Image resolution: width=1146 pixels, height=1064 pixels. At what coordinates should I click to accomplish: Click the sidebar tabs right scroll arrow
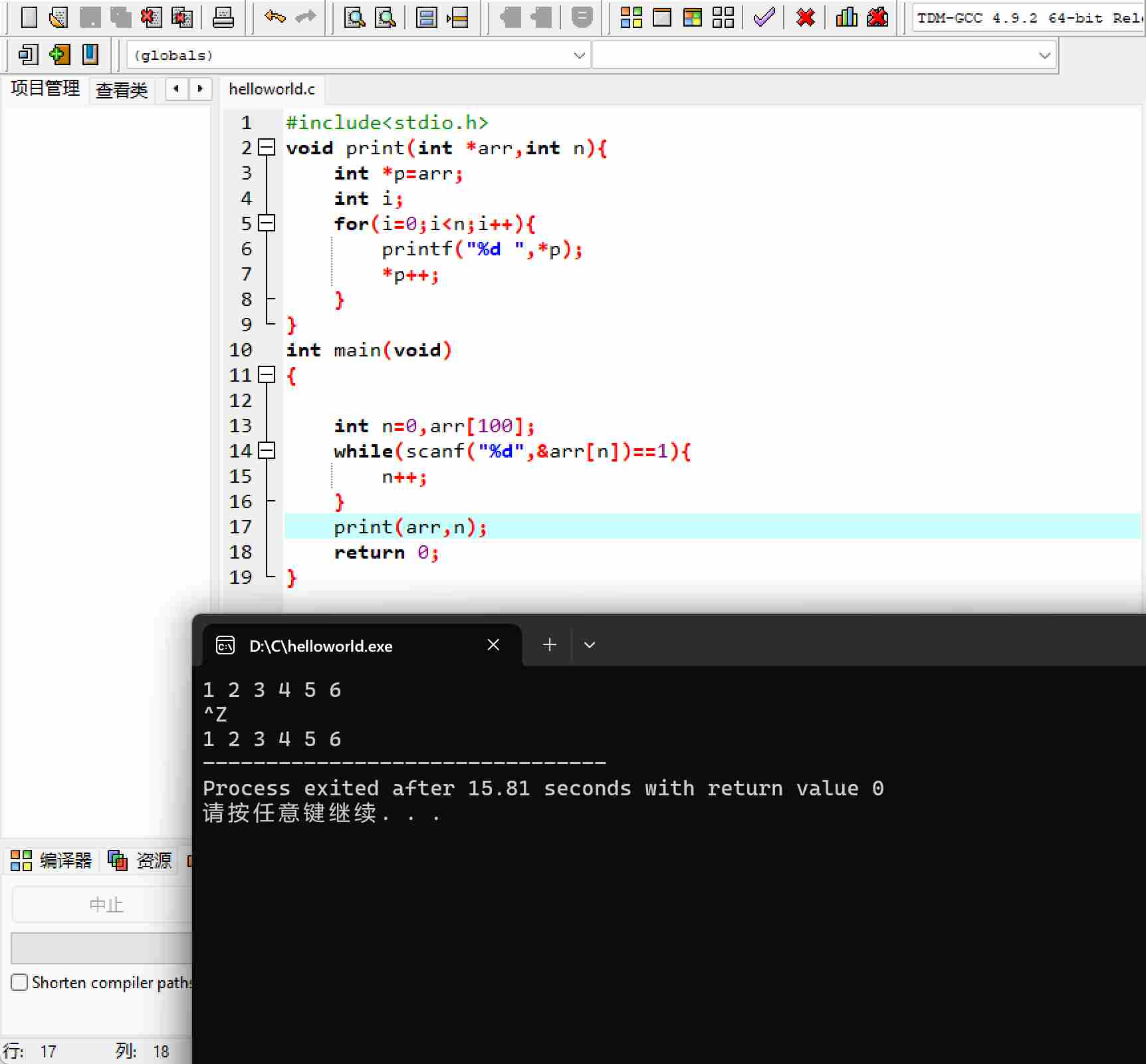199,88
